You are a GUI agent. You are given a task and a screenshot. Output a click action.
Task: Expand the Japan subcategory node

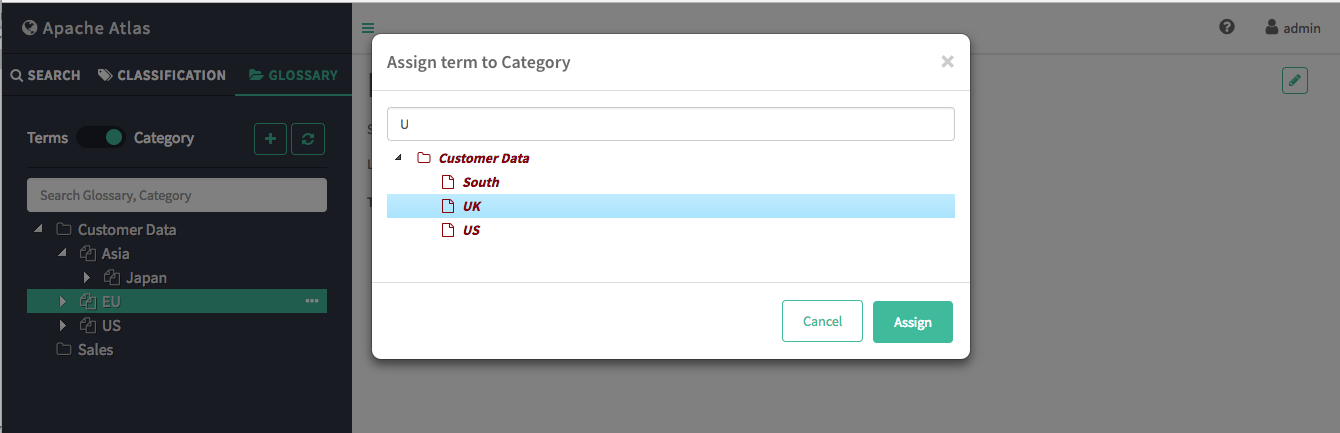coord(87,278)
